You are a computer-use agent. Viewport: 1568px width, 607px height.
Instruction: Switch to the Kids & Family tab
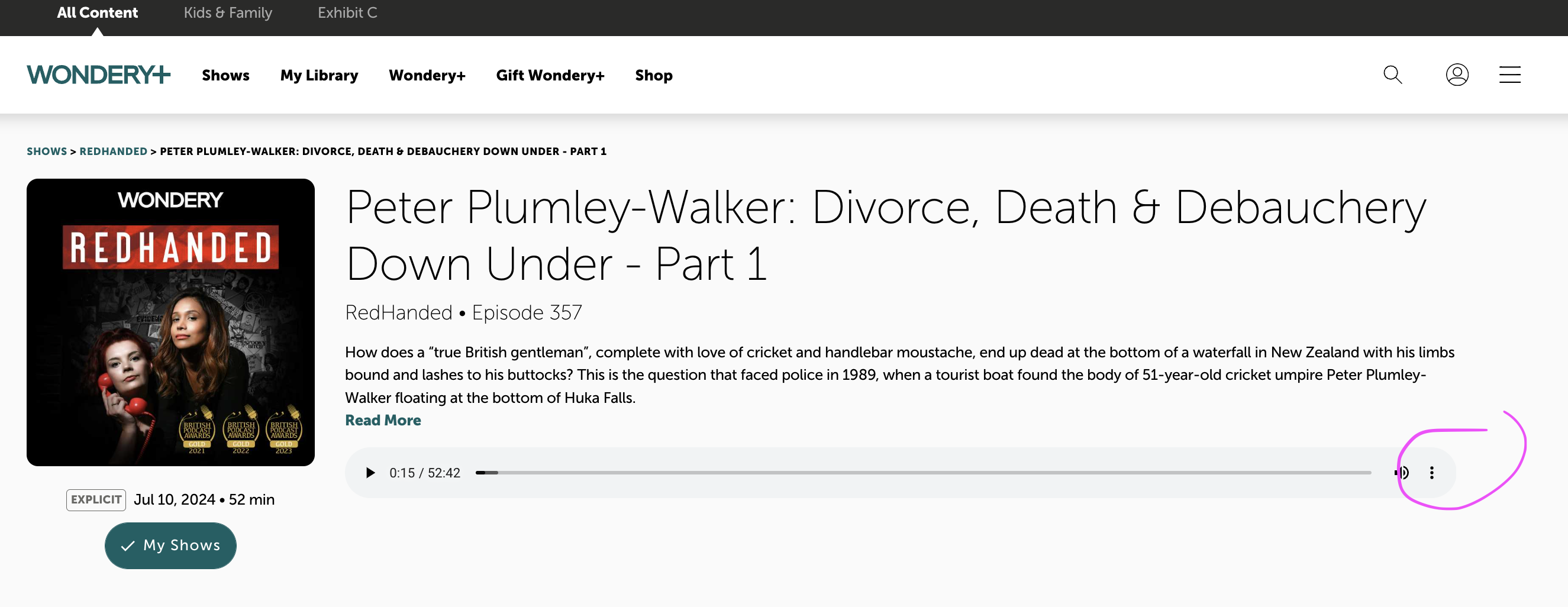[228, 13]
